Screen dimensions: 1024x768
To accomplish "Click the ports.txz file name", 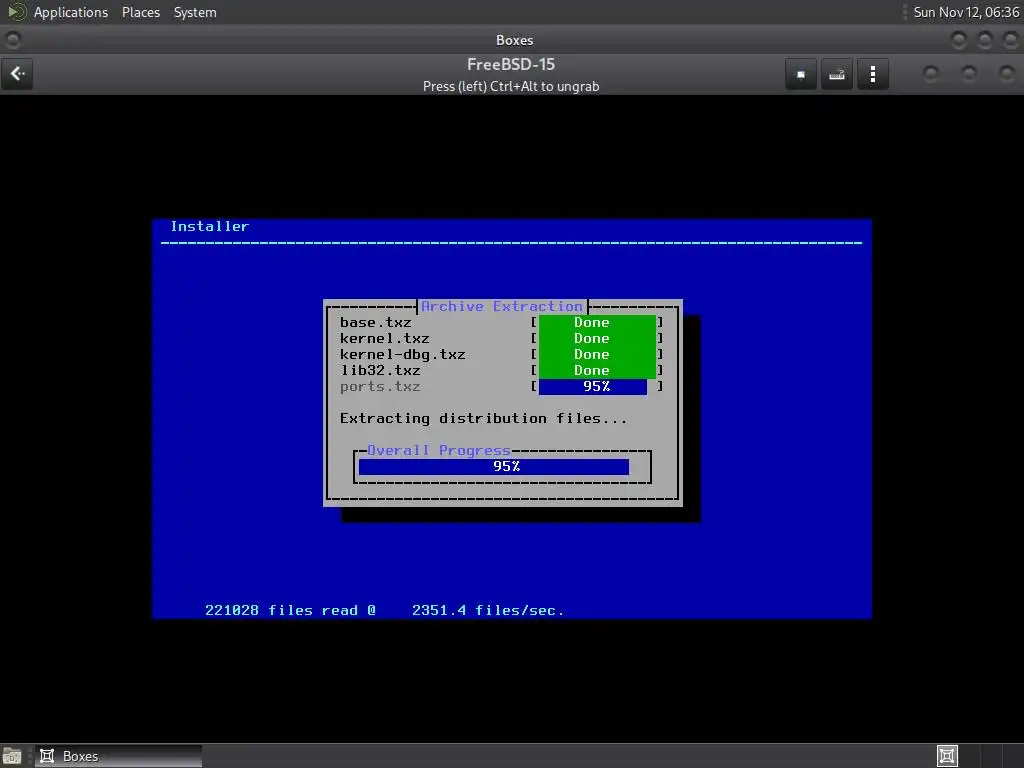I will click(380, 387).
